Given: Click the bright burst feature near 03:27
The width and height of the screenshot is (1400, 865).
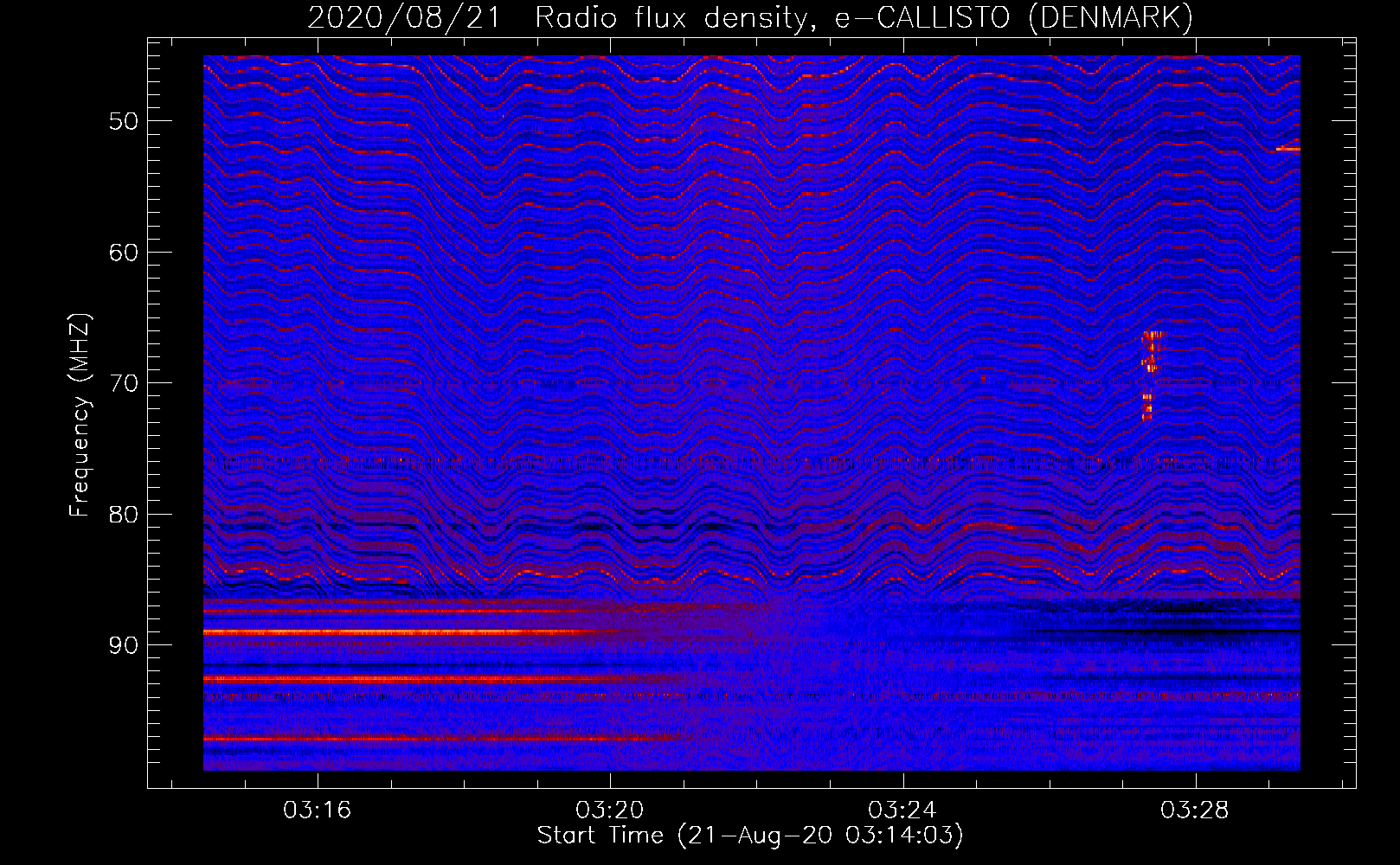Looking at the screenshot, I should pos(1151,375).
